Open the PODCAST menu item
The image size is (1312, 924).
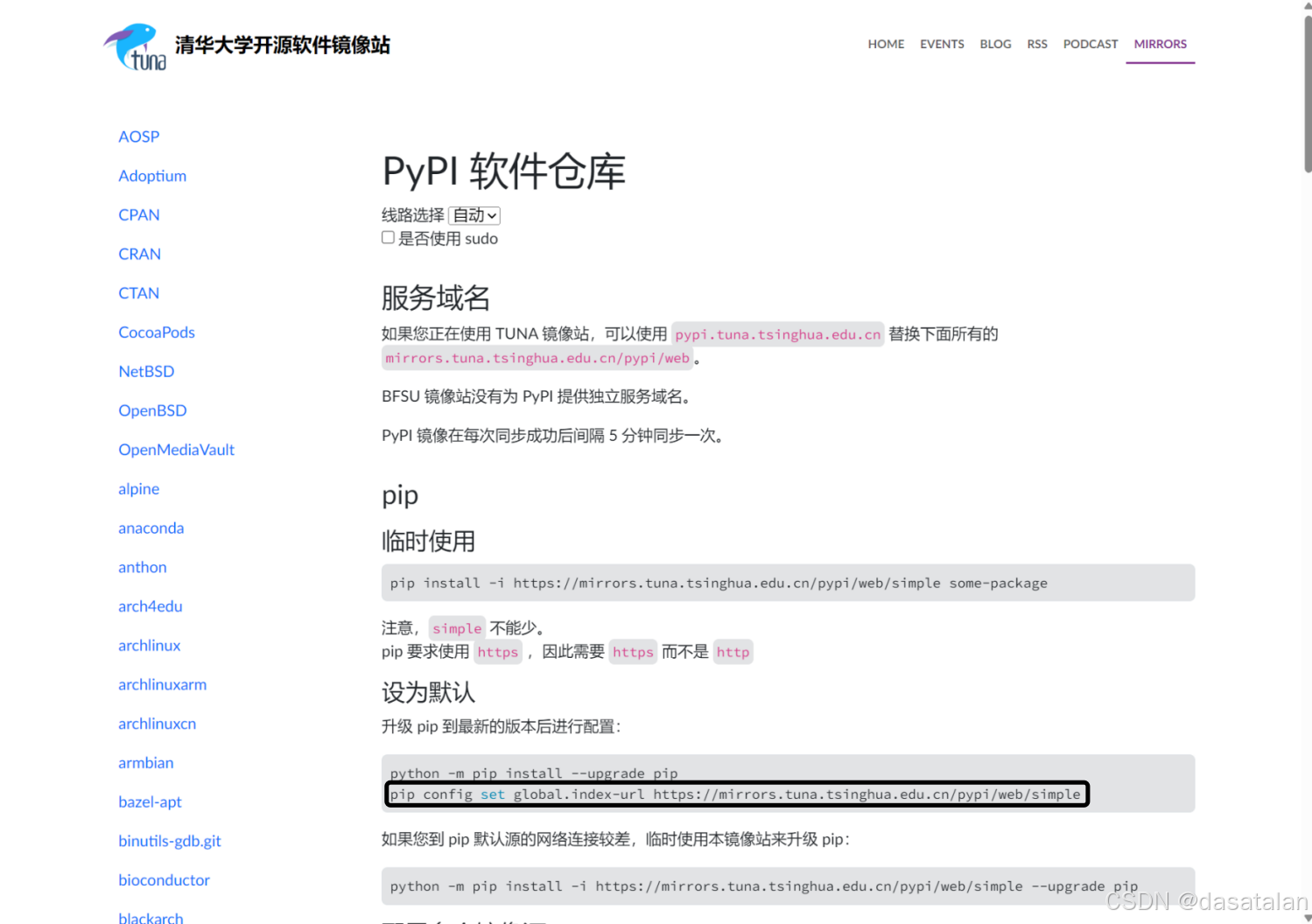[1091, 44]
